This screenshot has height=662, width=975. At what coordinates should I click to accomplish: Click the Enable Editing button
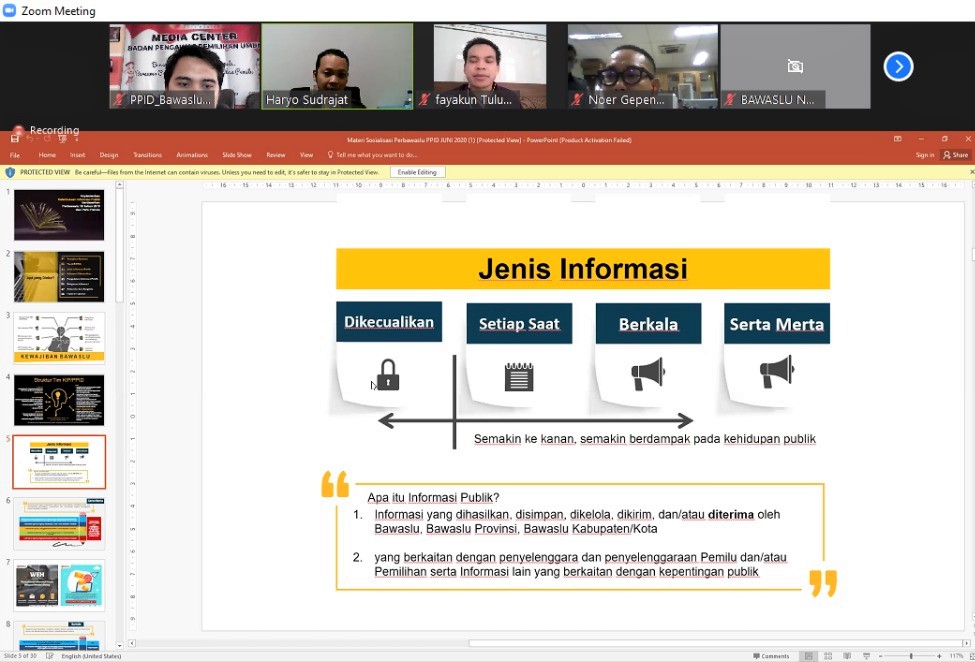[x=417, y=172]
